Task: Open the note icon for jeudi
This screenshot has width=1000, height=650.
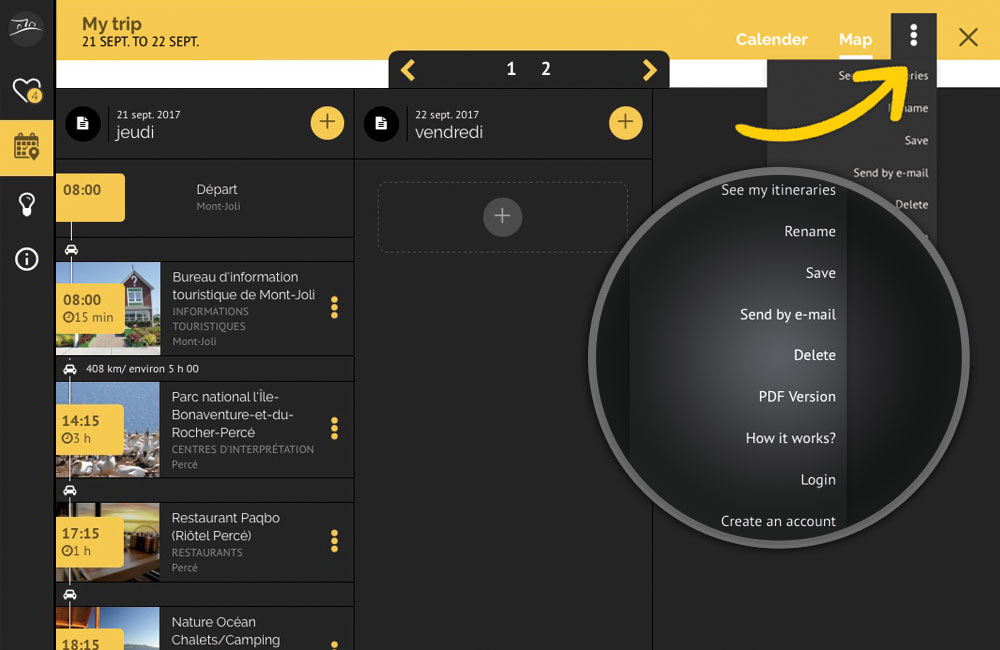Action: [x=83, y=123]
